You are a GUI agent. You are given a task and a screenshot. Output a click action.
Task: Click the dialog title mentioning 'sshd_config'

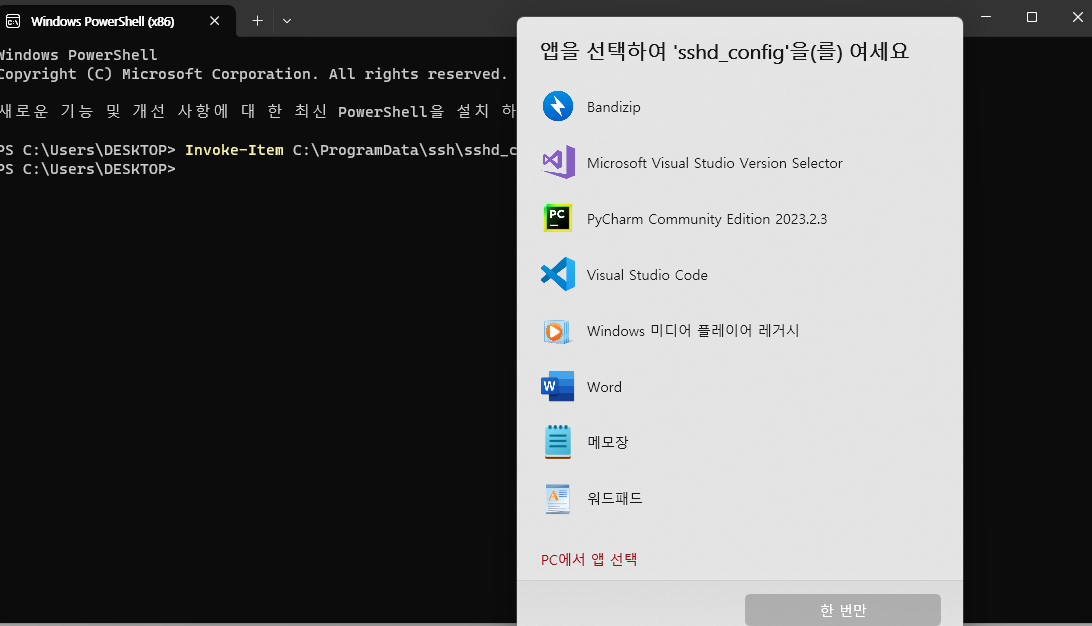coord(724,52)
